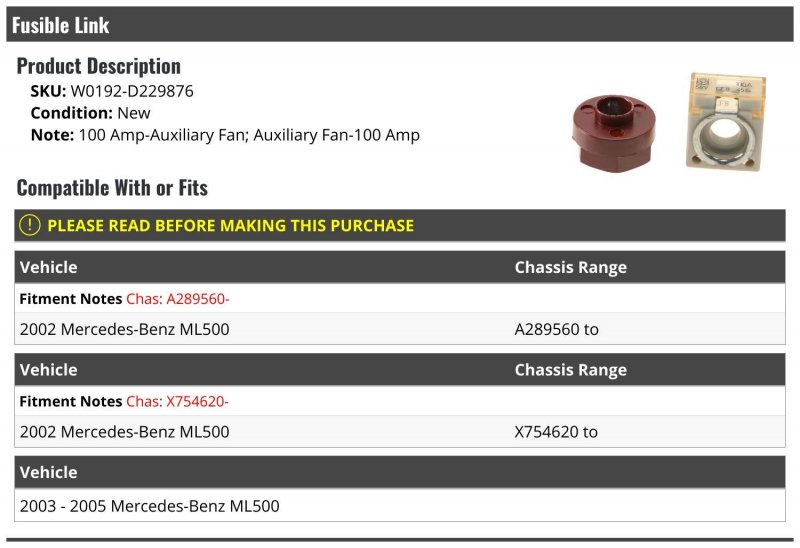Select the Fusible Link title bar

(x=400, y=24)
